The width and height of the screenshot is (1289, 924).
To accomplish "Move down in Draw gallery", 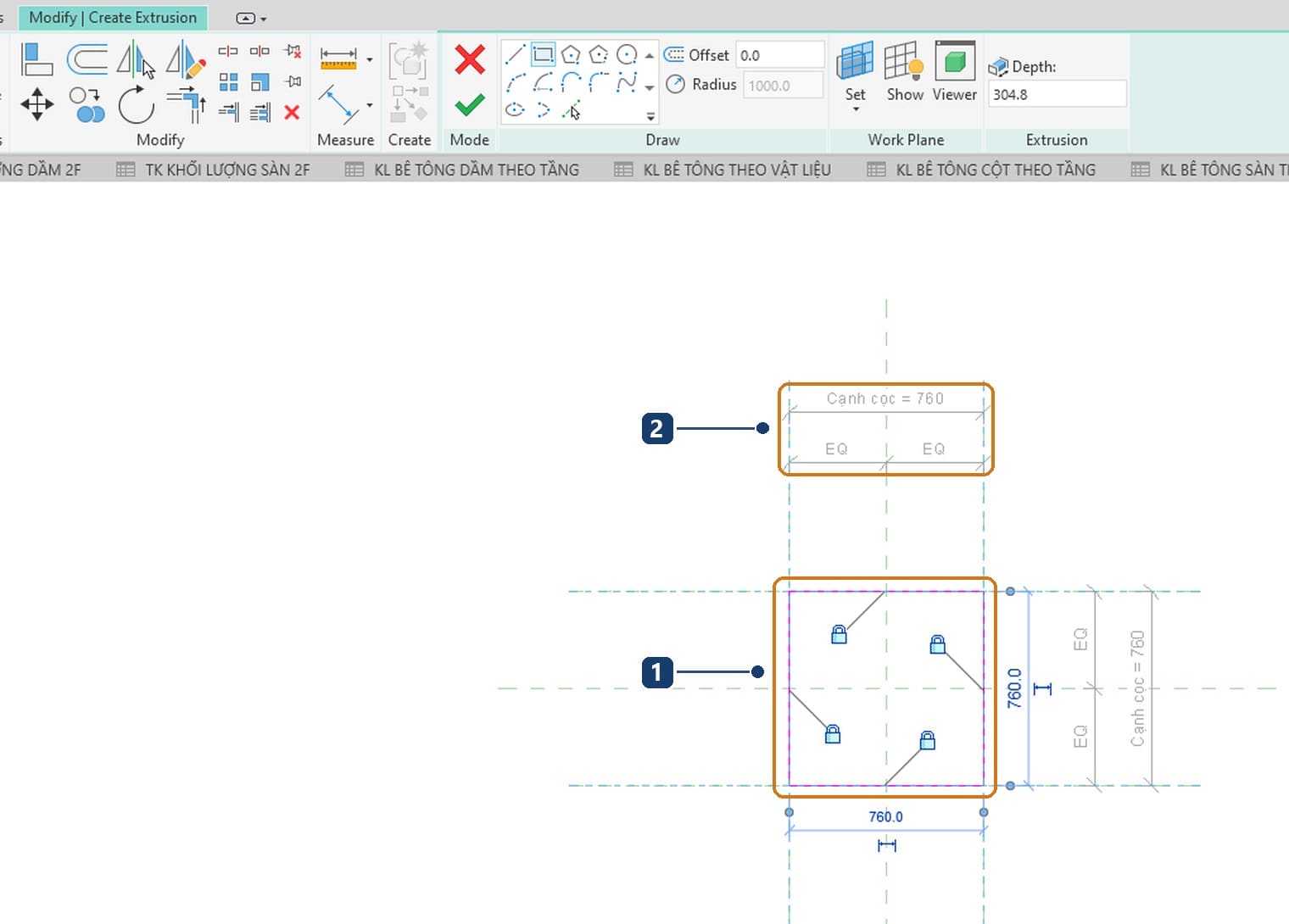I will pyautogui.click(x=650, y=87).
